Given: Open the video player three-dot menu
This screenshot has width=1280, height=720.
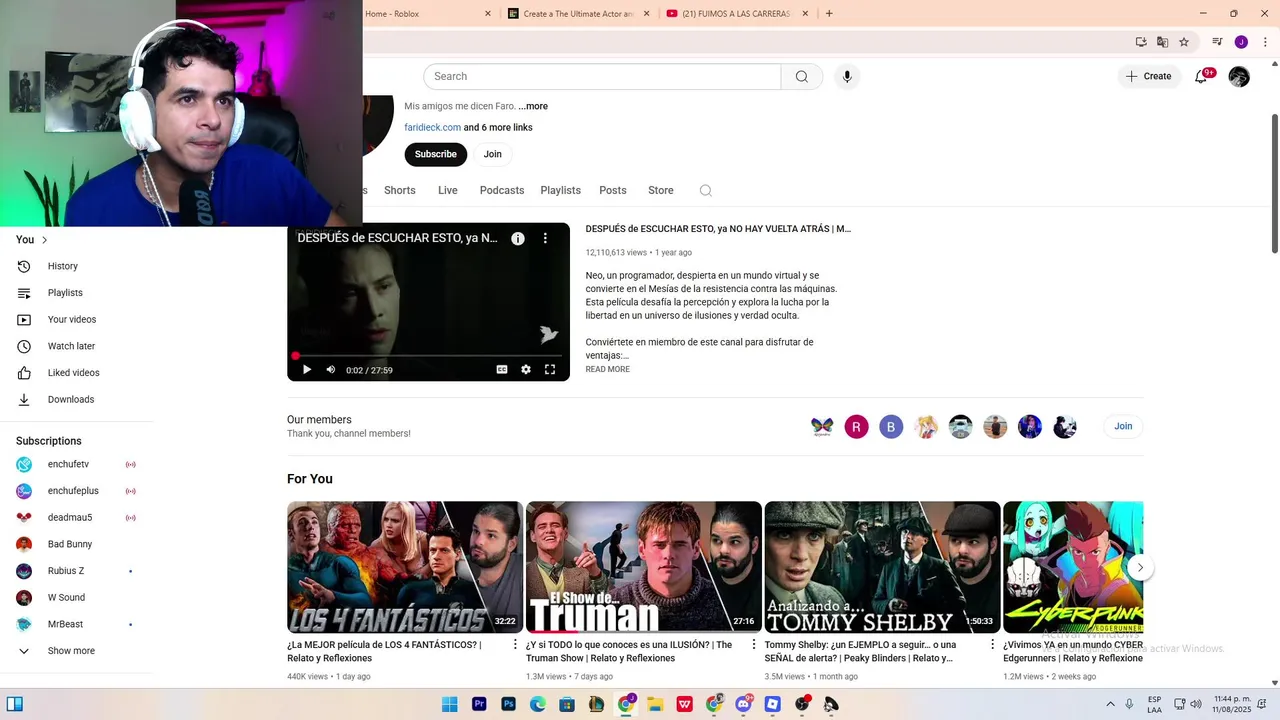Looking at the screenshot, I should click(x=545, y=238).
